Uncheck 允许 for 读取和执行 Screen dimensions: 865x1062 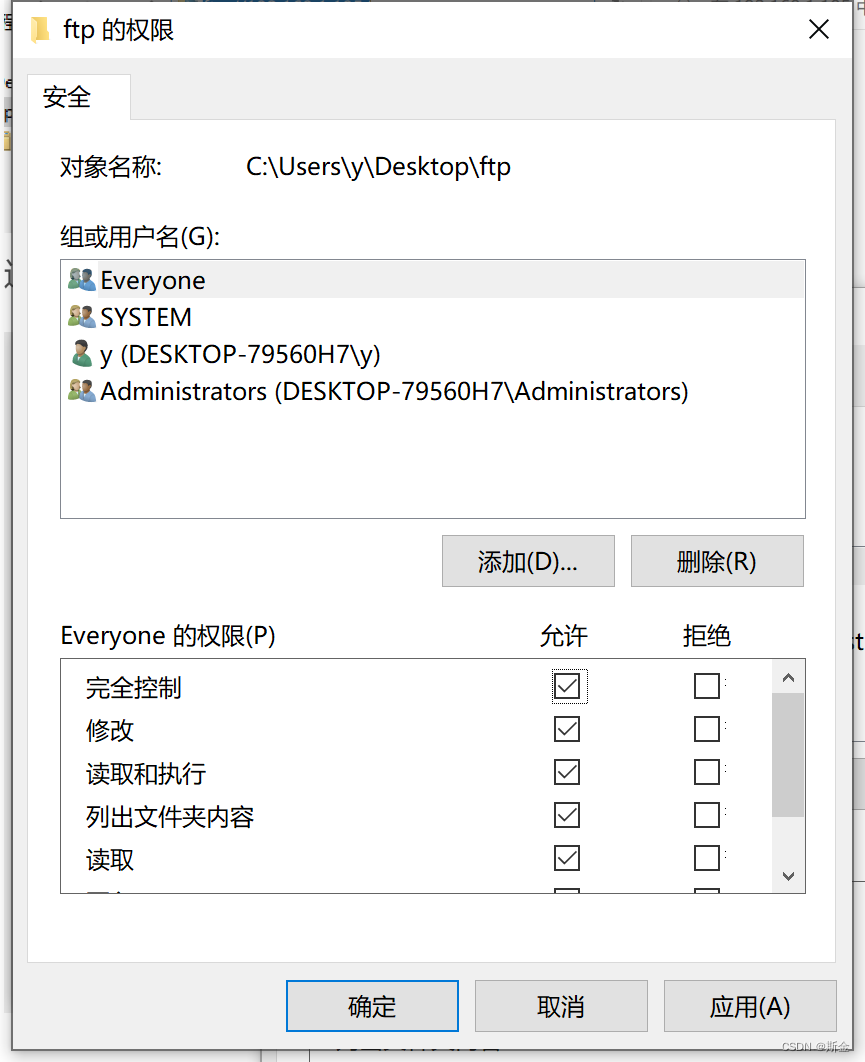pos(567,772)
